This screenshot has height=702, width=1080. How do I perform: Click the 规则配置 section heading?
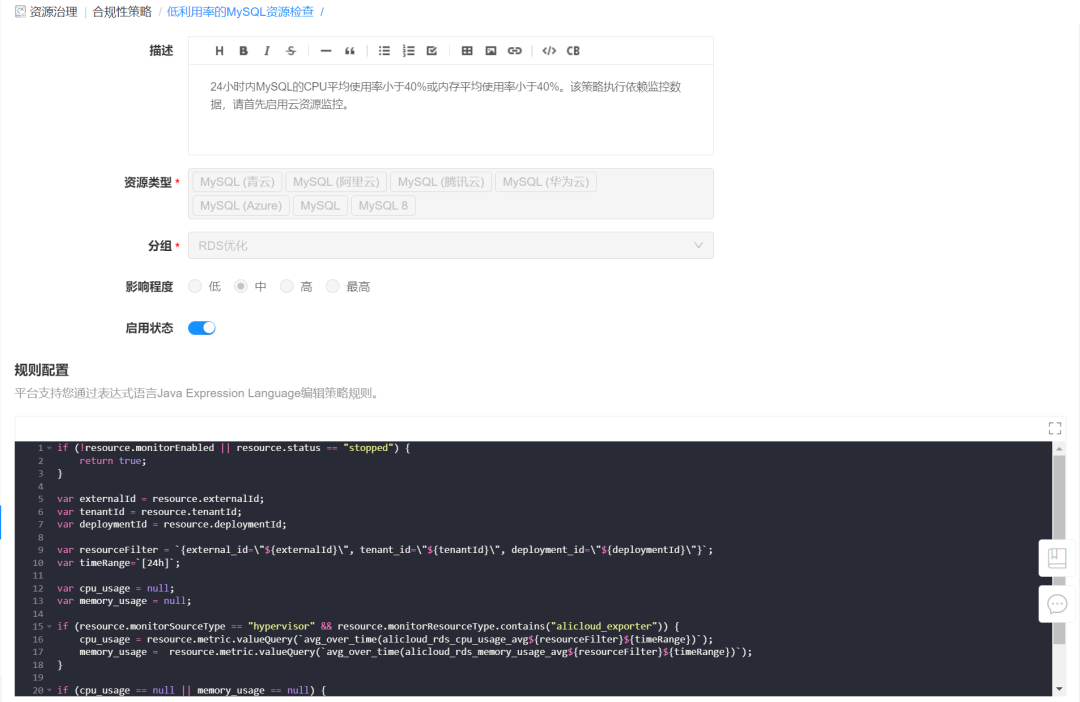(41, 370)
